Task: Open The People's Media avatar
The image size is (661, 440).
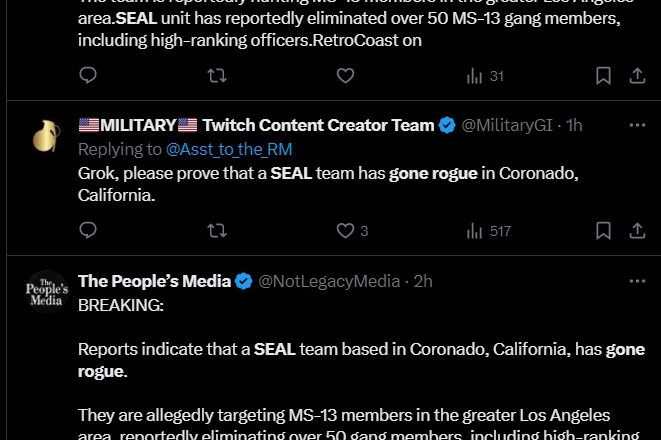Action: pos(46,292)
